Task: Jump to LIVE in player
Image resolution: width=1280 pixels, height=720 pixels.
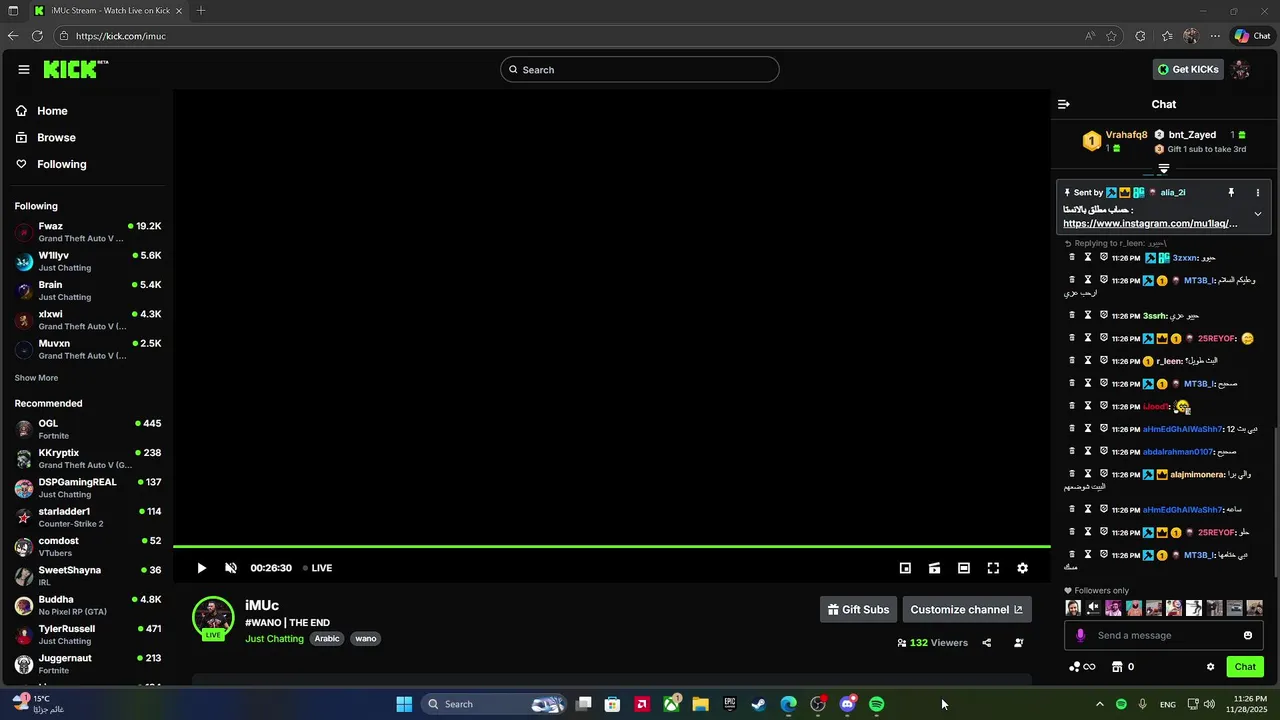Action: (x=318, y=568)
